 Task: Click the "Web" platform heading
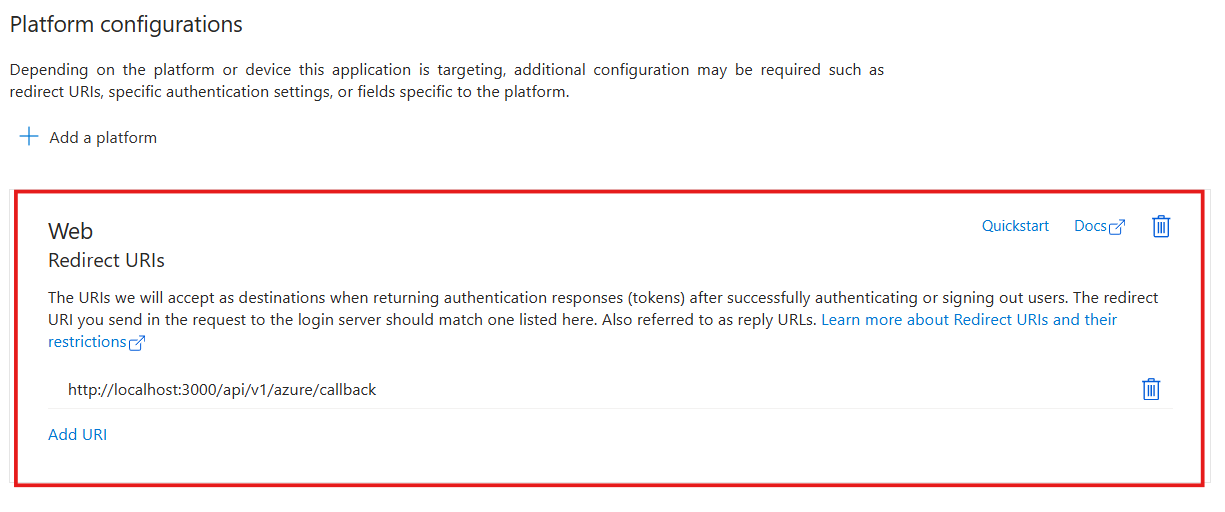70,231
